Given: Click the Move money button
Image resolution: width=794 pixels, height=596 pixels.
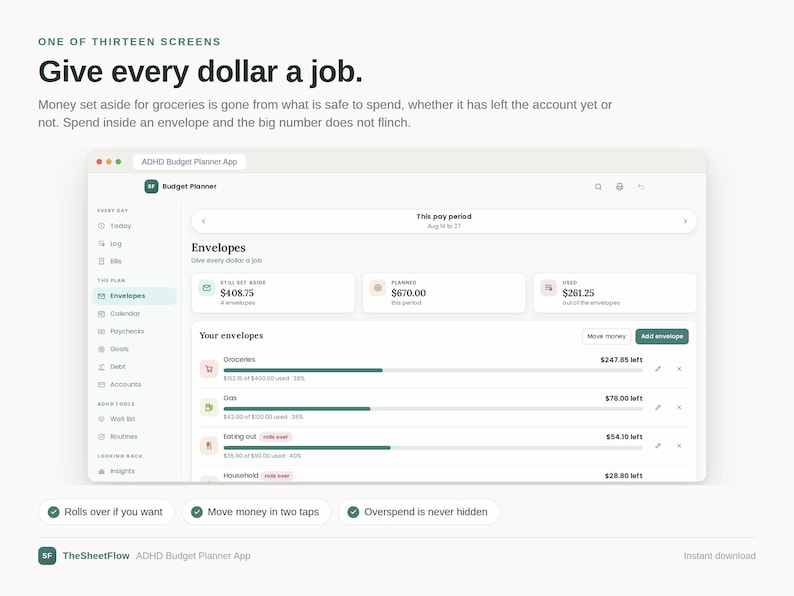Looking at the screenshot, I should click(606, 336).
